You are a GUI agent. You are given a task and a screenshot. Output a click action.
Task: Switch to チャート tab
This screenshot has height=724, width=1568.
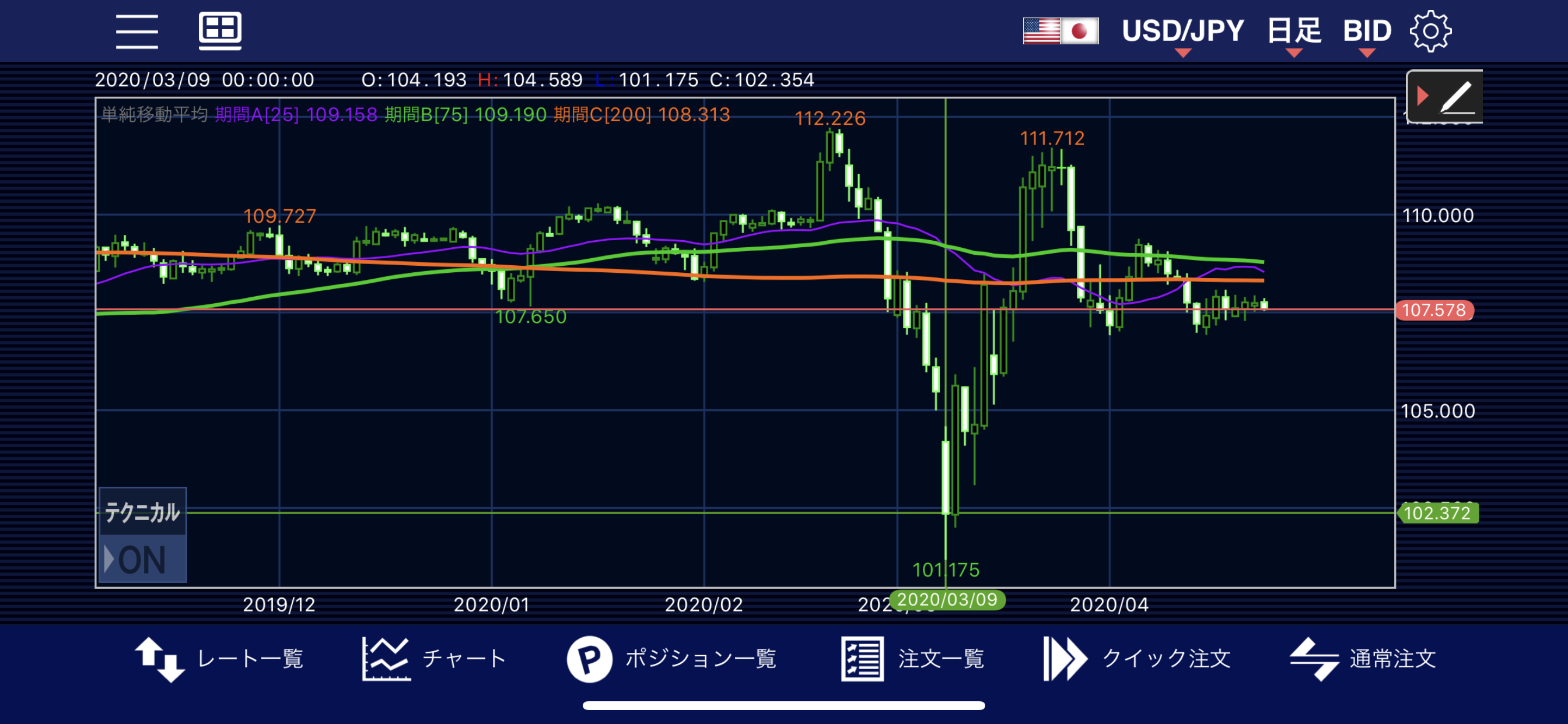434,659
